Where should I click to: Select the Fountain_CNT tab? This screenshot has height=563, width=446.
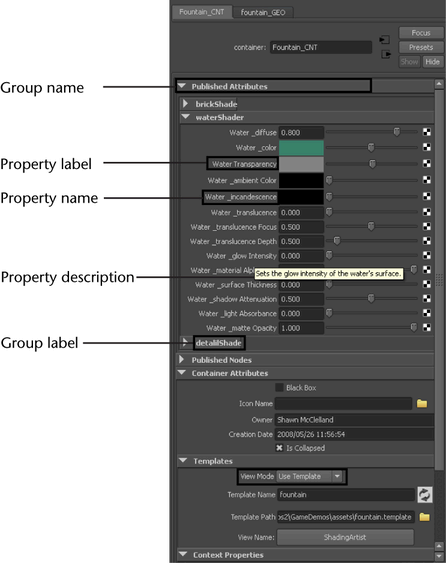coord(202,12)
